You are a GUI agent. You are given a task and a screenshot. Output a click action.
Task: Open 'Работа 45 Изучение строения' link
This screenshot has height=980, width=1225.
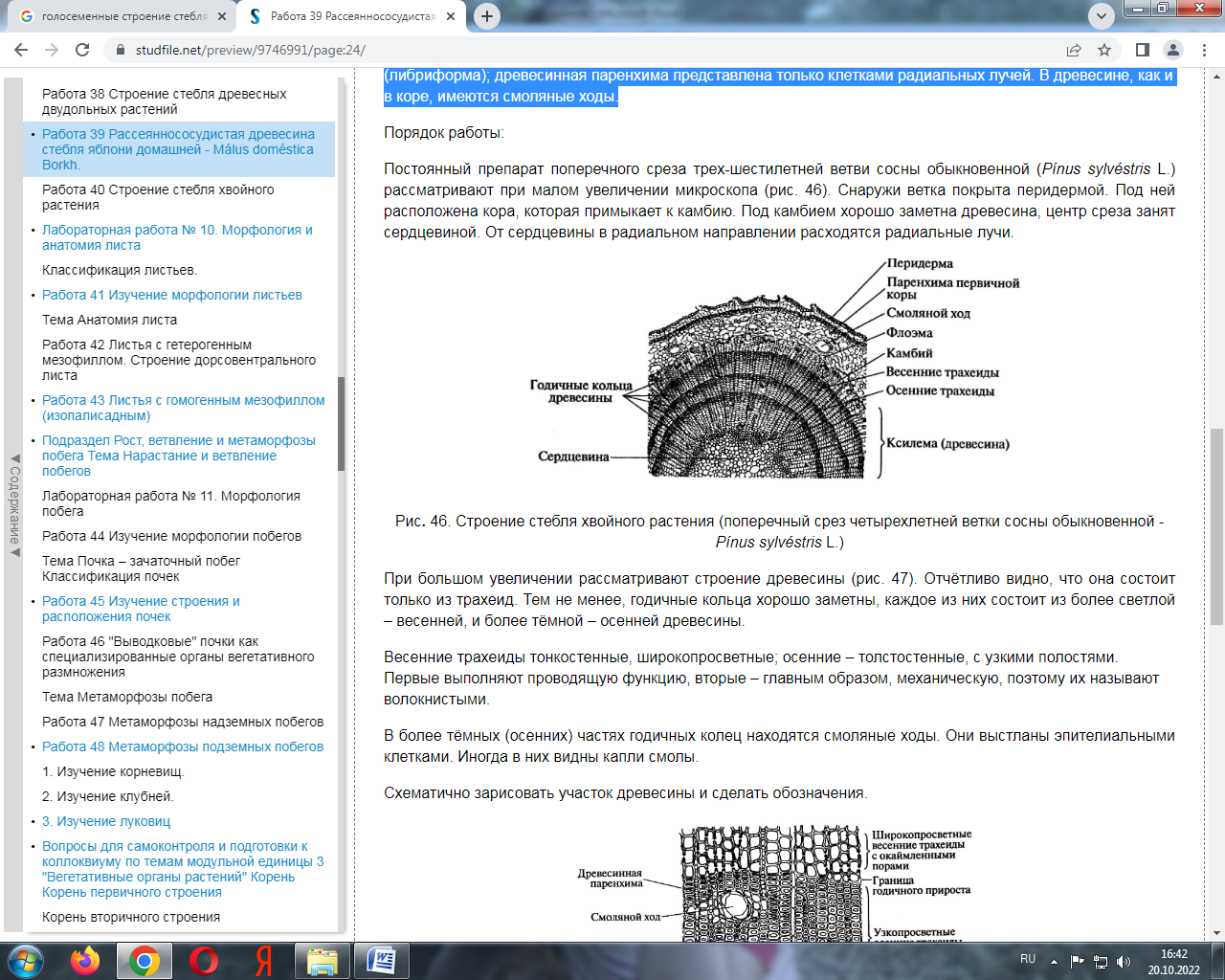141,609
